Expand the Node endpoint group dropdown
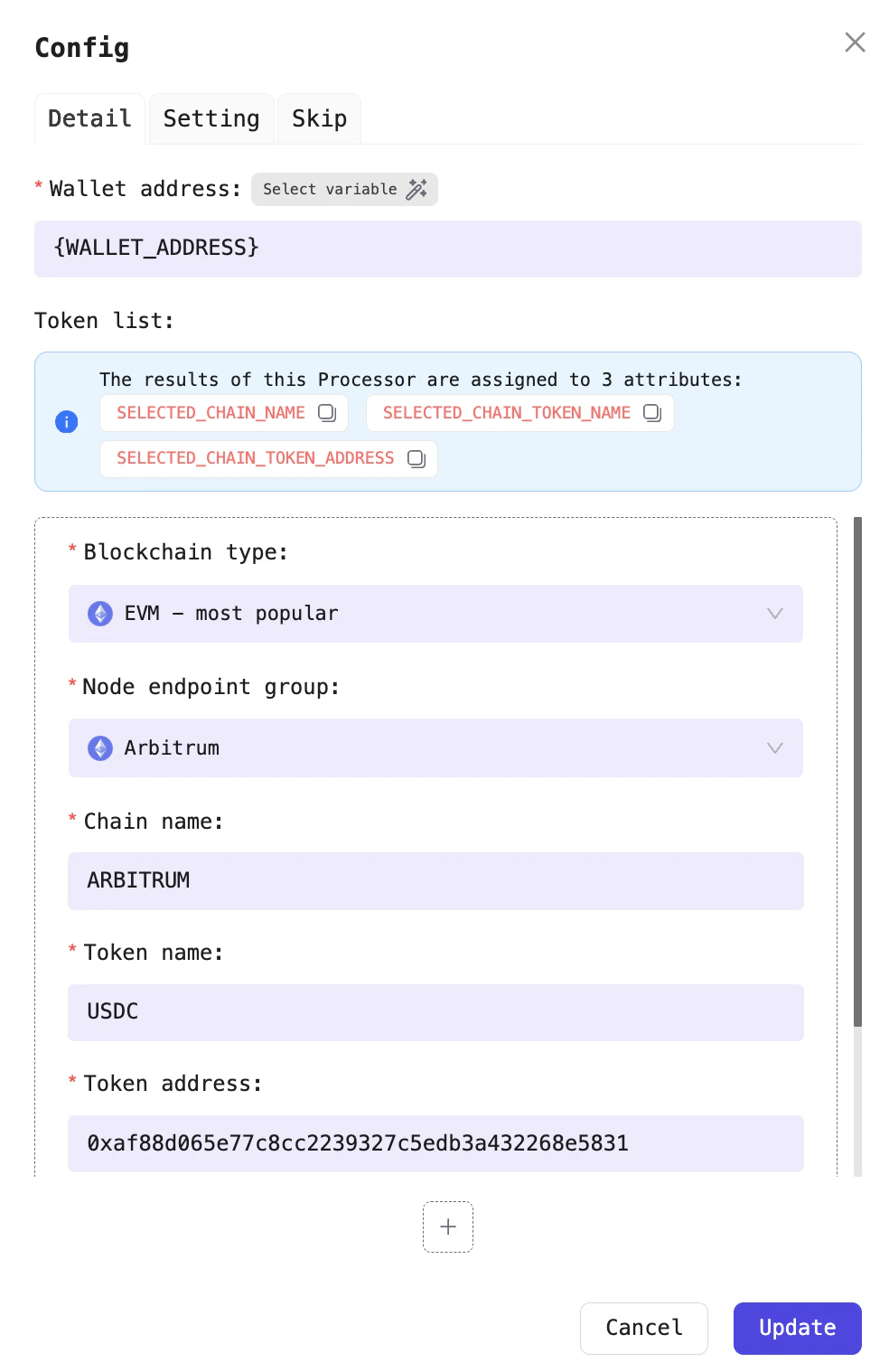Screen dimensions: 889x1372 (774, 747)
